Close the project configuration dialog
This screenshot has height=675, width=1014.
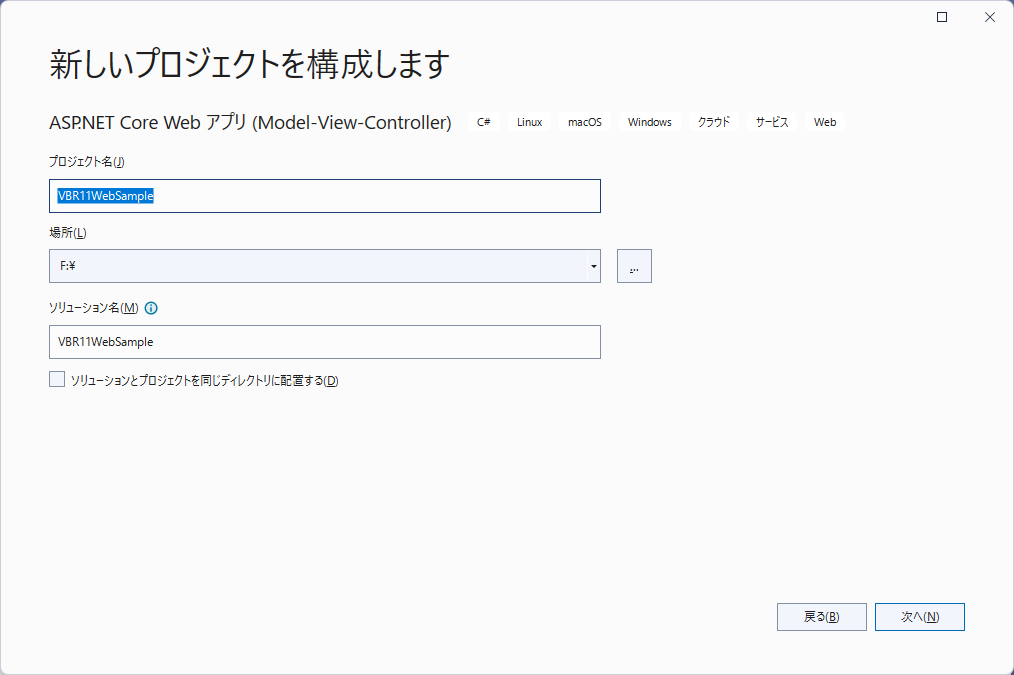pyautogui.click(x=989, y=17)
